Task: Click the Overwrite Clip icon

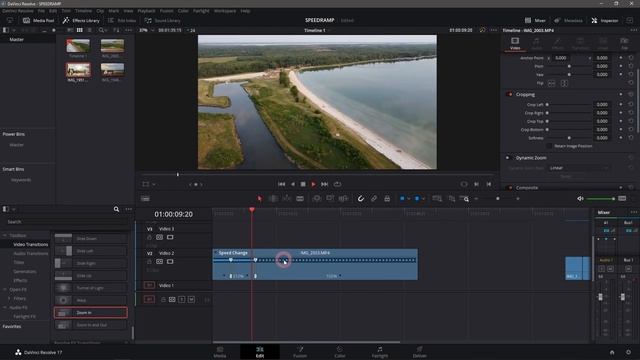Action: coord(330,199)
